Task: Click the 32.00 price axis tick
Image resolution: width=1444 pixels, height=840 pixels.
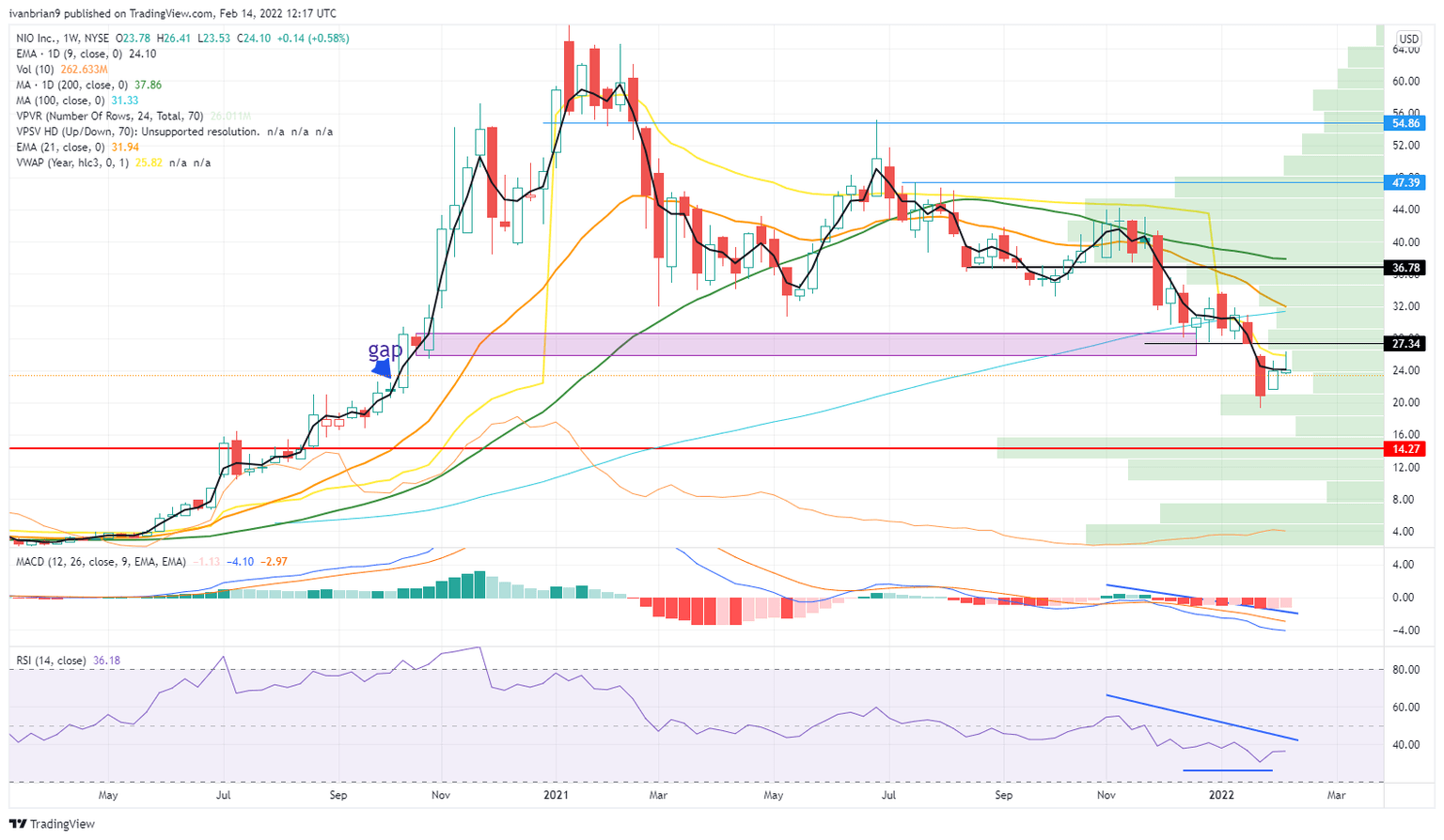Action: [1405, 306]
